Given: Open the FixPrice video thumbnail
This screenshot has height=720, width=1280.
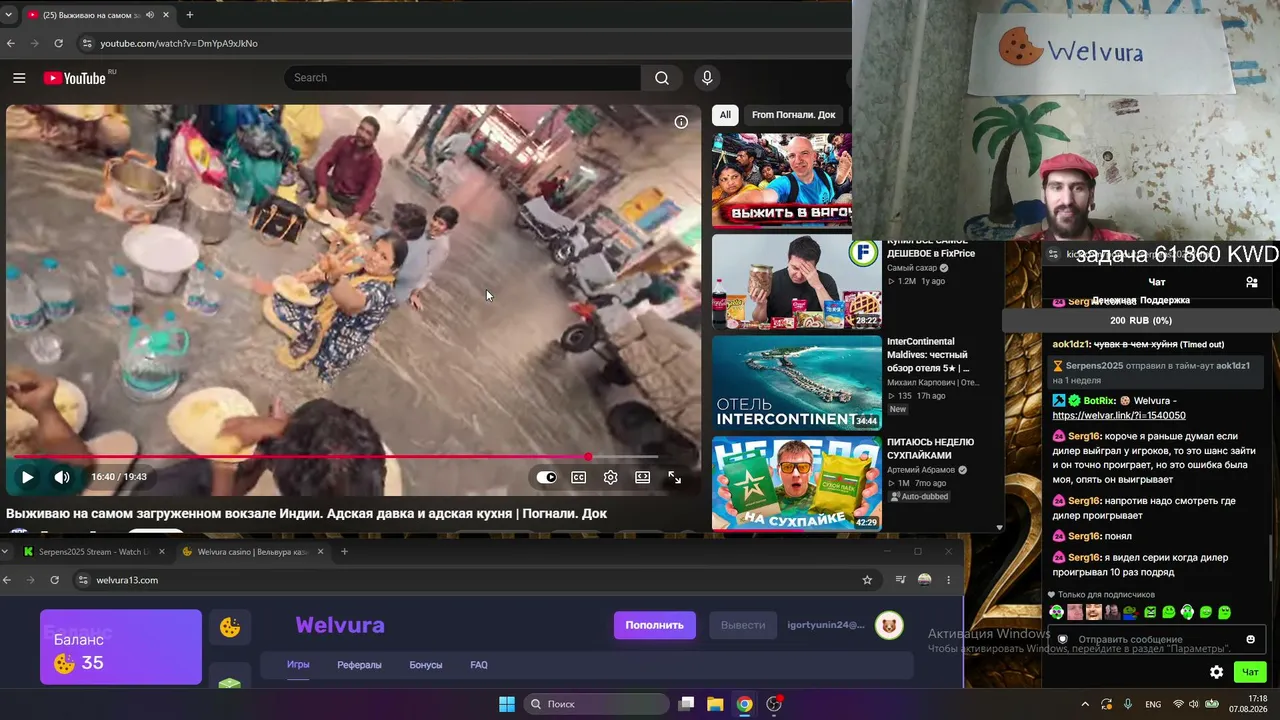Looking at the screenshot, I should coord(797,281).
